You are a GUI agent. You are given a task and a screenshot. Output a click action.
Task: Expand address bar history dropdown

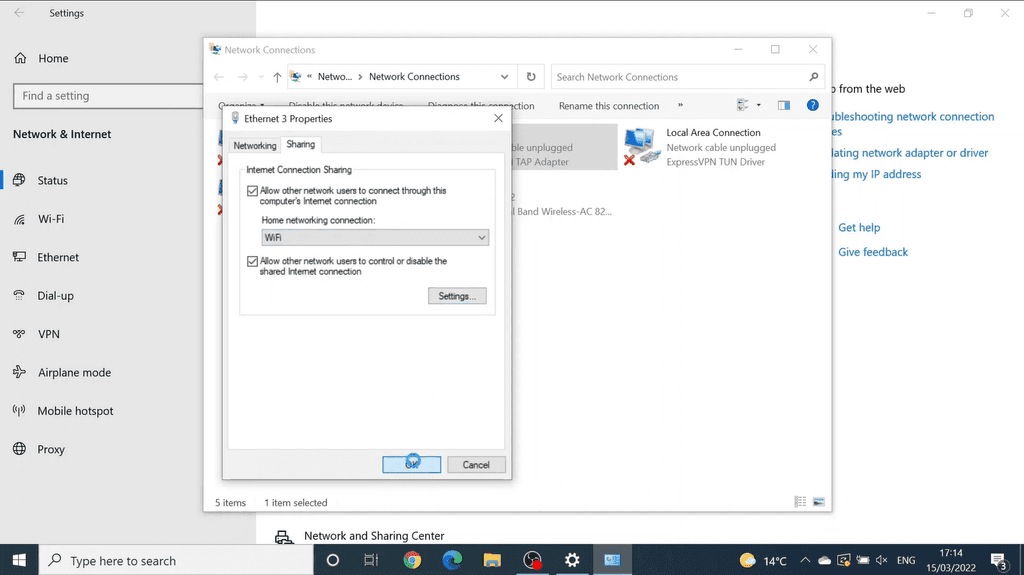point(504,77)
